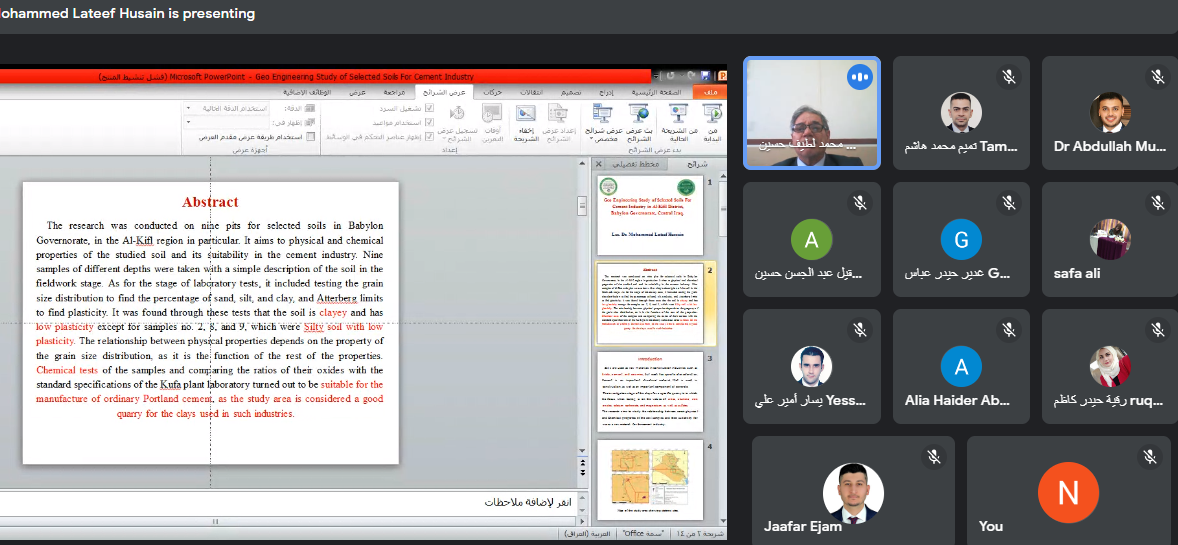Click the editor vertical scrollbar thumb
This screenshot has width=1178, height=545.
(581, 206)
